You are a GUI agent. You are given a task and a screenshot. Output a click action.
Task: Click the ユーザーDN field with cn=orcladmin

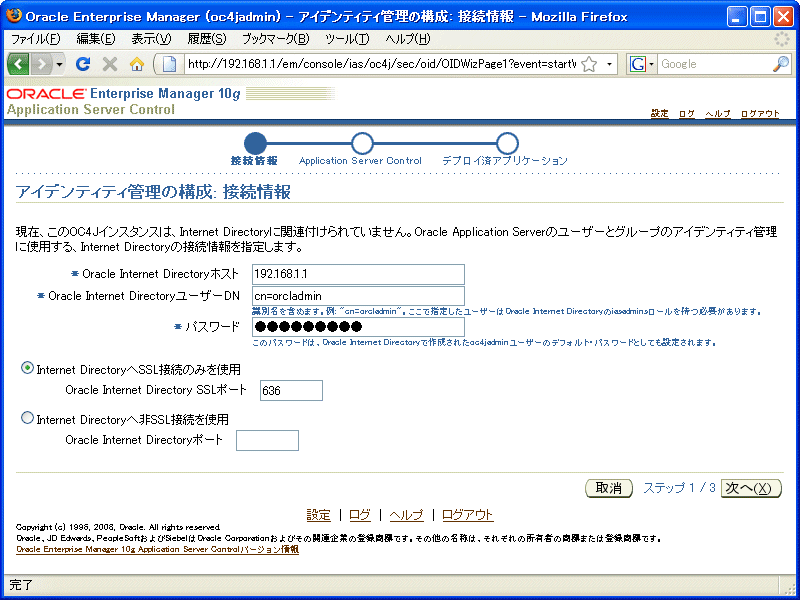point(358,296)
